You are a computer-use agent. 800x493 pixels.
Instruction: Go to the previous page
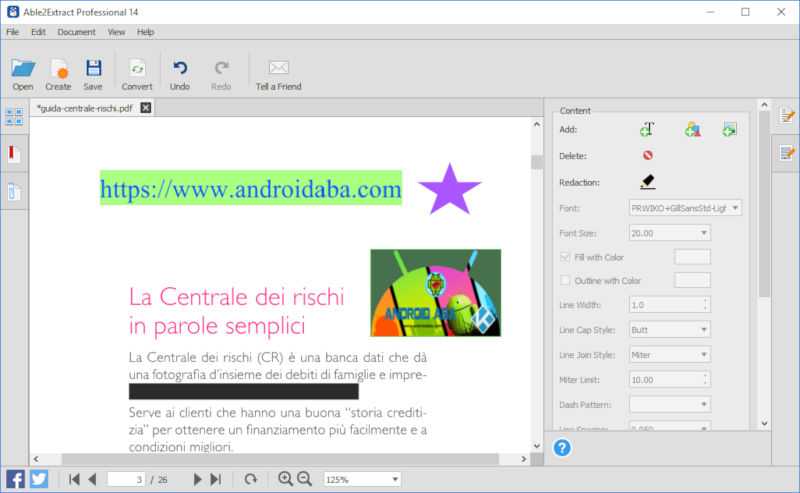[x=92, y=479]
